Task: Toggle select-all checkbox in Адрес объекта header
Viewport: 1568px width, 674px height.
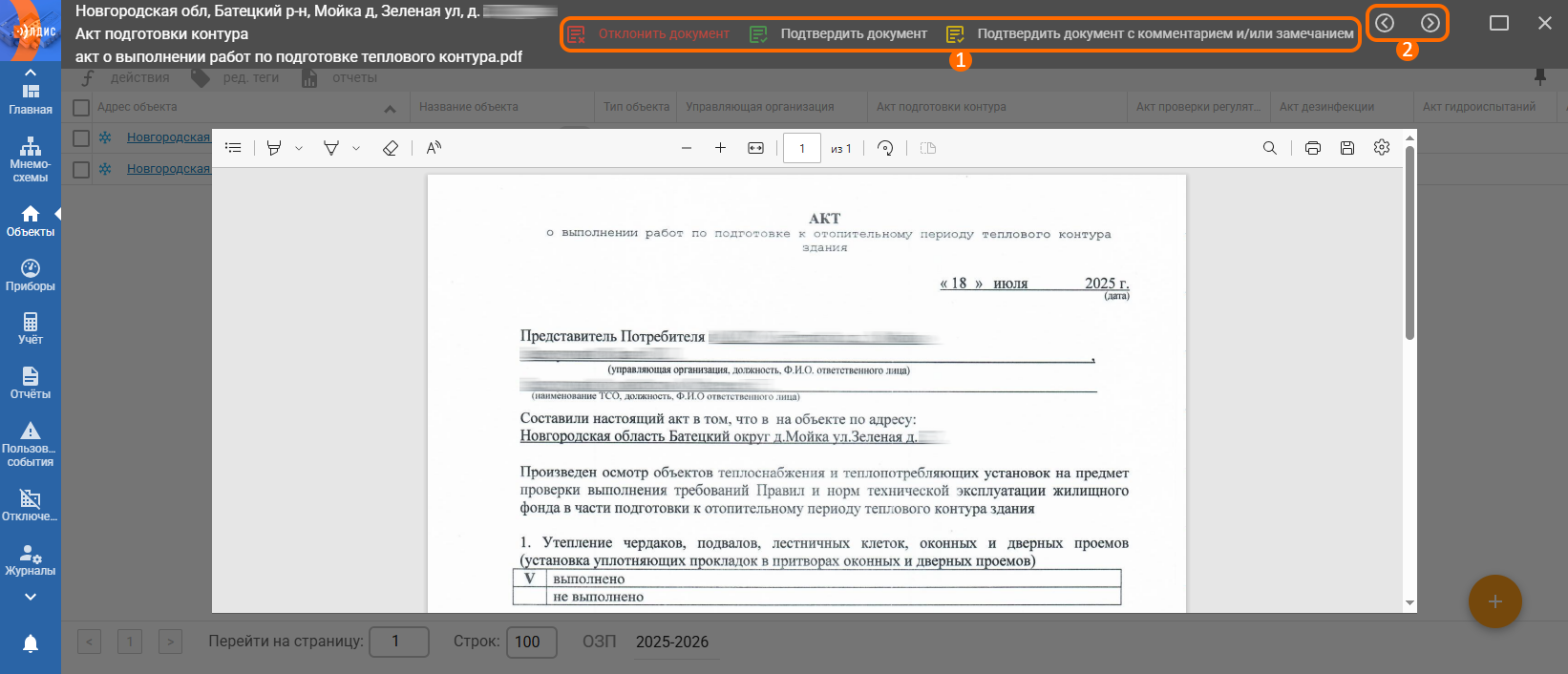Action: tap(81, 108)
